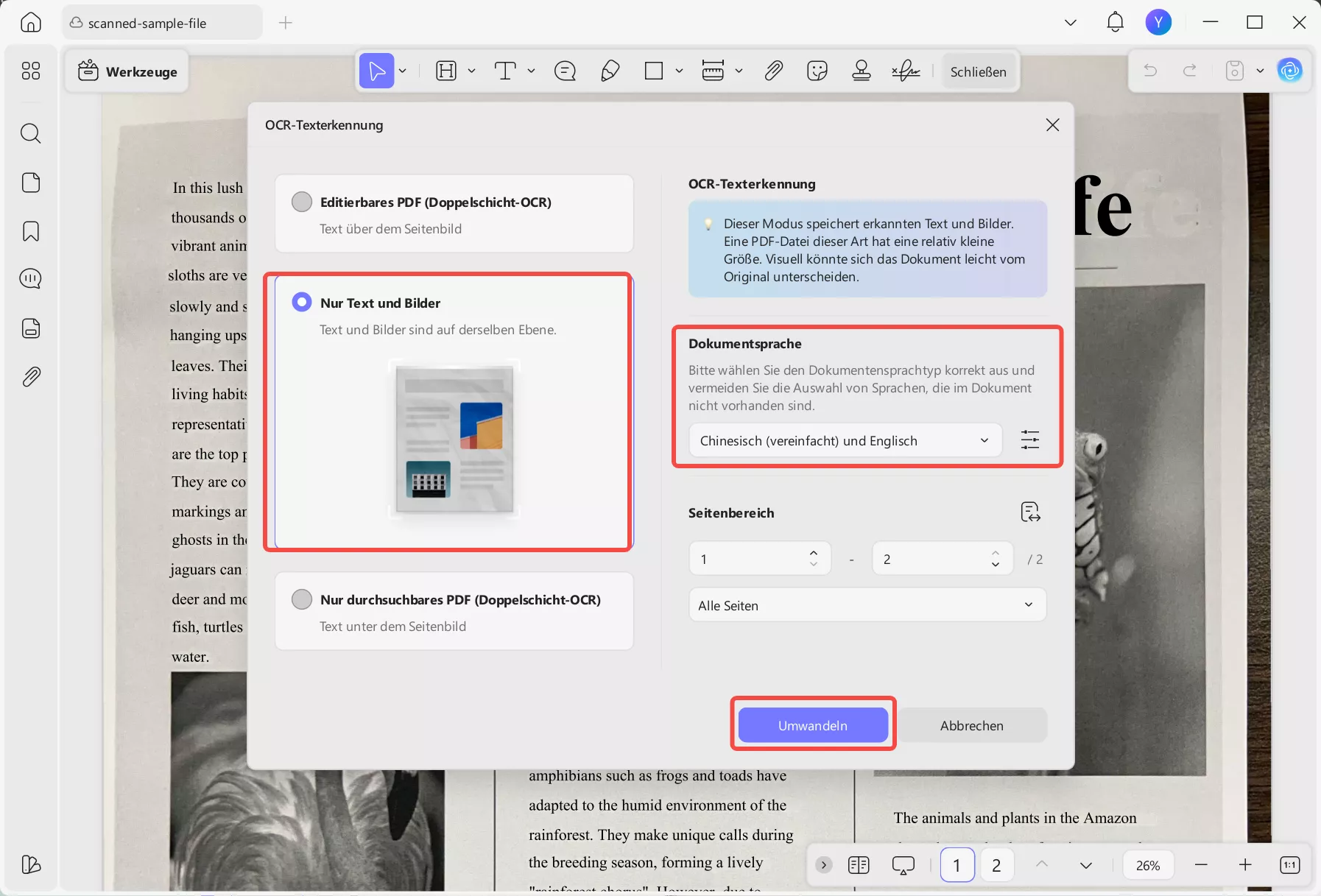
Task: Jump to page 1 in page bar
Action: coord(957,865)
